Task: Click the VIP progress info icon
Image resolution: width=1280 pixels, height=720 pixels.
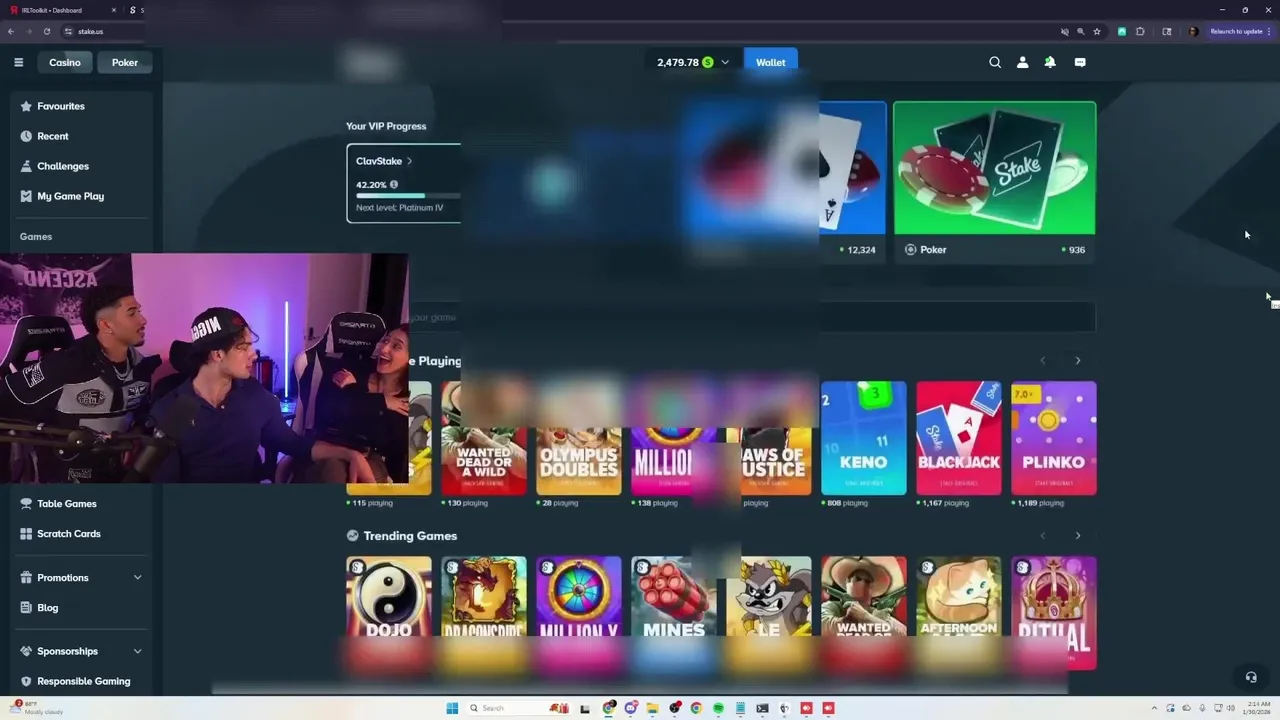Action: [x=393, y=184]
